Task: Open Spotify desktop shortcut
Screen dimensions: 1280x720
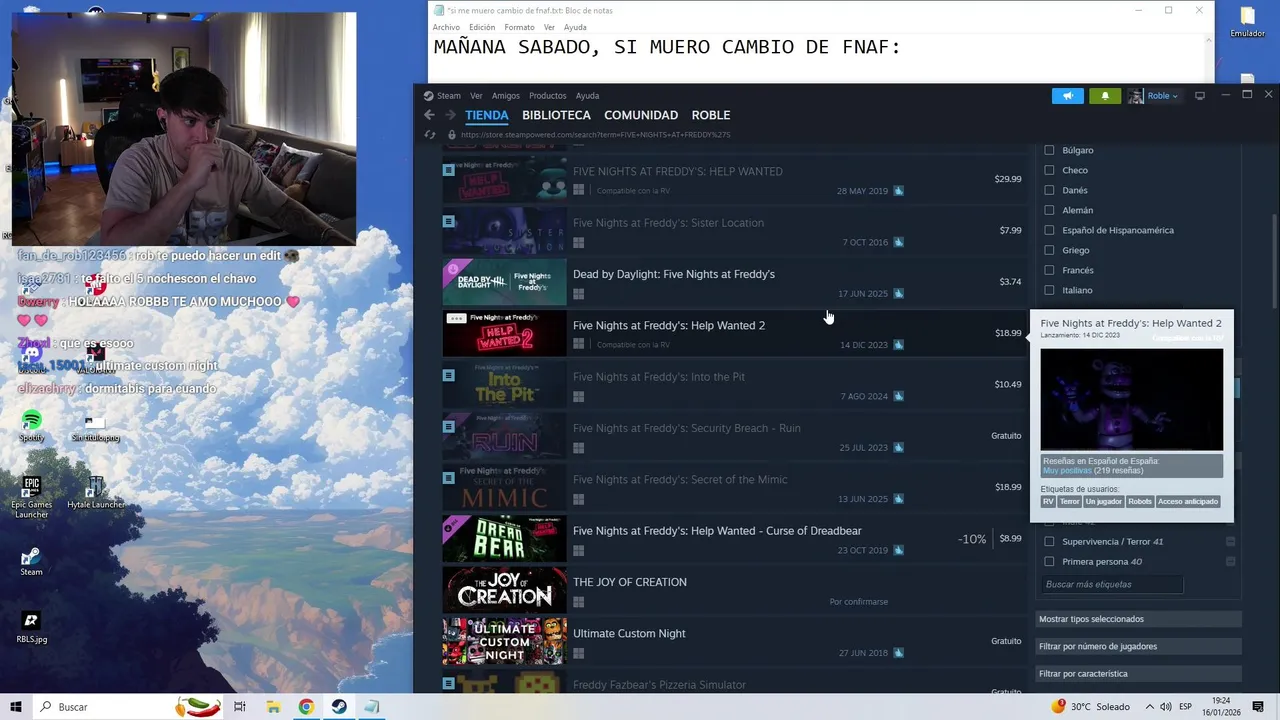Action: pyautogui.click(x=31, y=425)
